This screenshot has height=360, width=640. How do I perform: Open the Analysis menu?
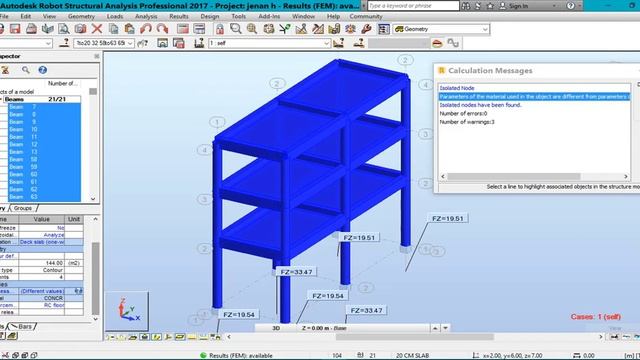(x=146, y=16)
